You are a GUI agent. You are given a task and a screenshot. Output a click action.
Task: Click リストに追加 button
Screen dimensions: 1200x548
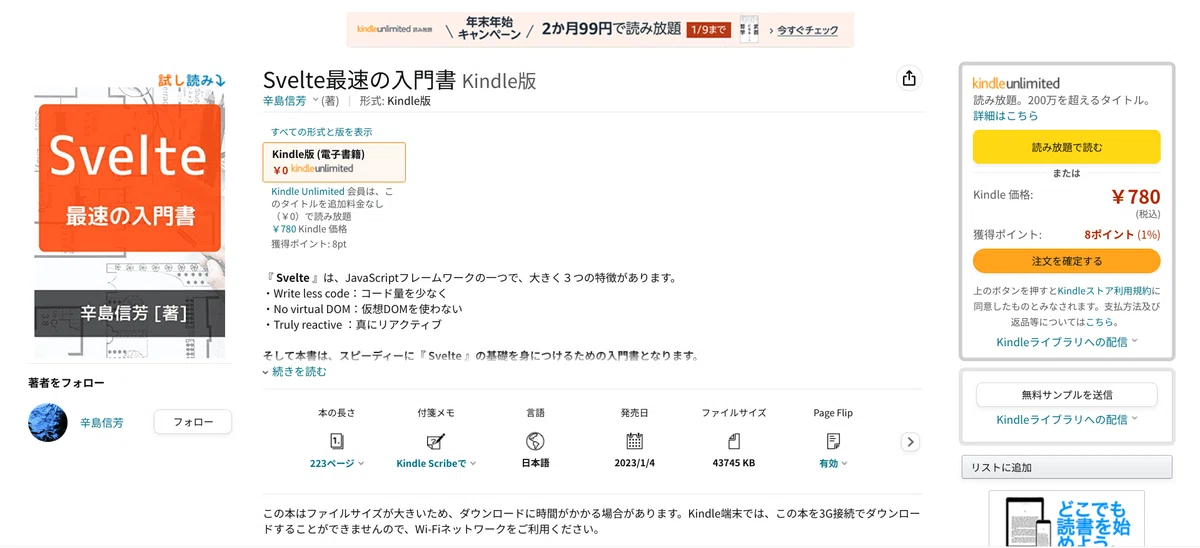click(1066, 467)
